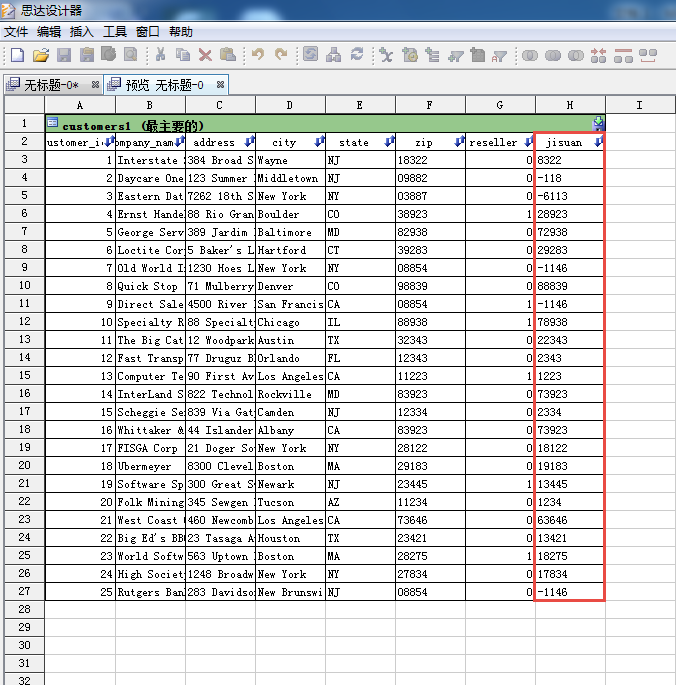Click the zip cell 73646
The width and height of the screenshot is (676, 685).
[430, 520]
